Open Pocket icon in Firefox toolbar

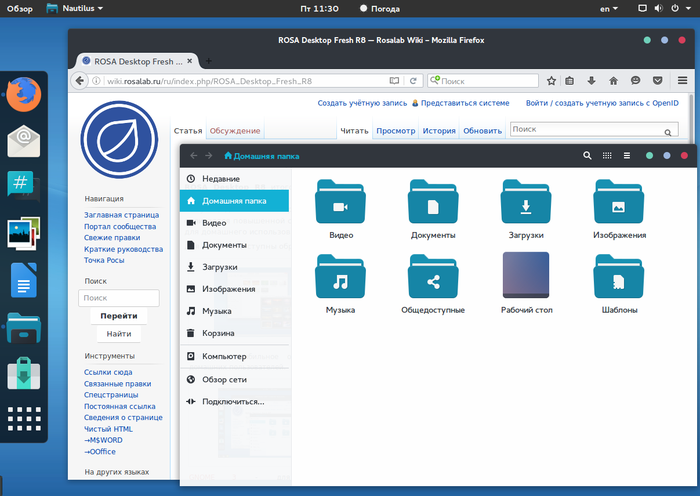tap(657, 81)
